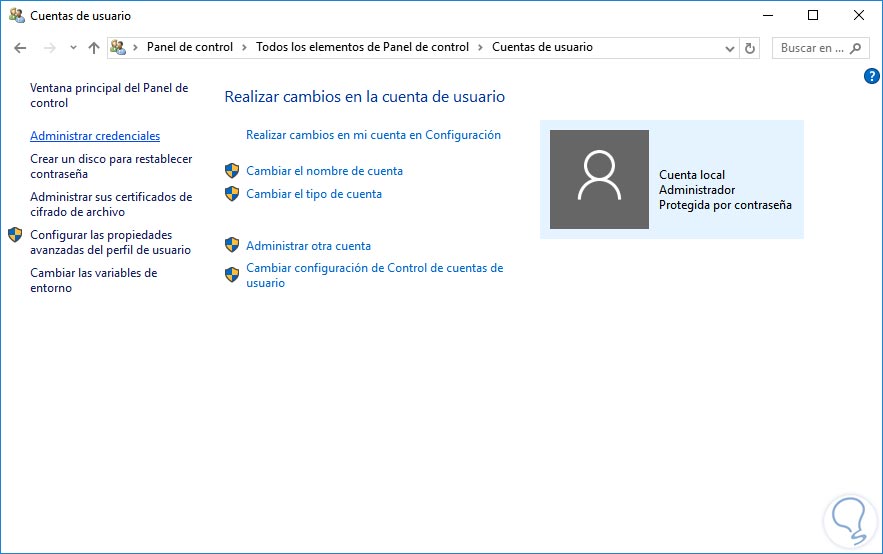
Task: Click Protegida por contraseña text
Action: point(725,205)
